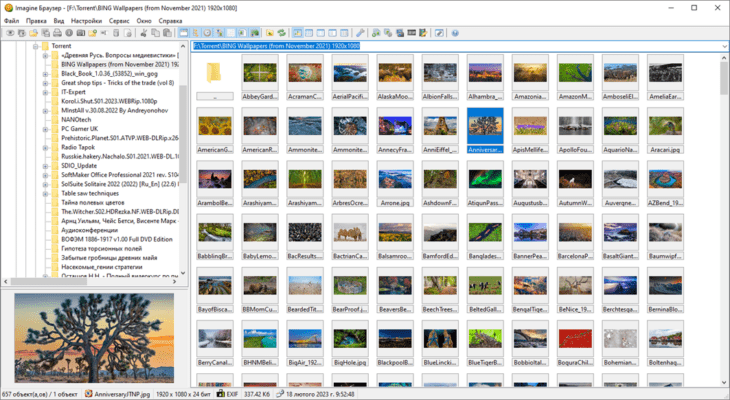Click the camera capture icon in toolbar
Viewport: 730px width, 400px height.
coord(81,33)
